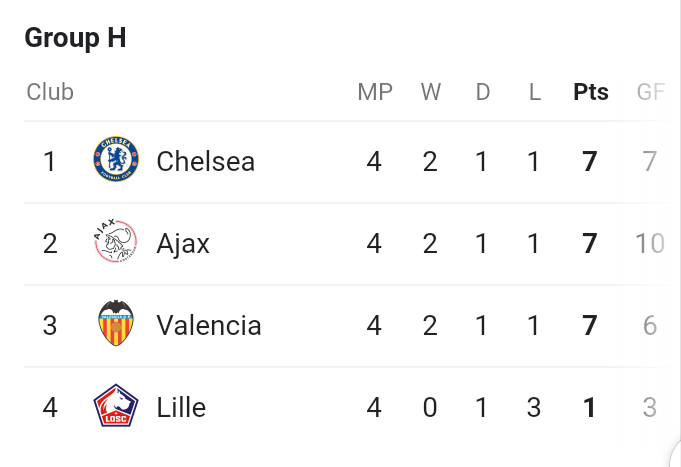Click the Lille LOSC crest icon
The width and height of the screenshot is (681, 467).
[x=116, y=405]
